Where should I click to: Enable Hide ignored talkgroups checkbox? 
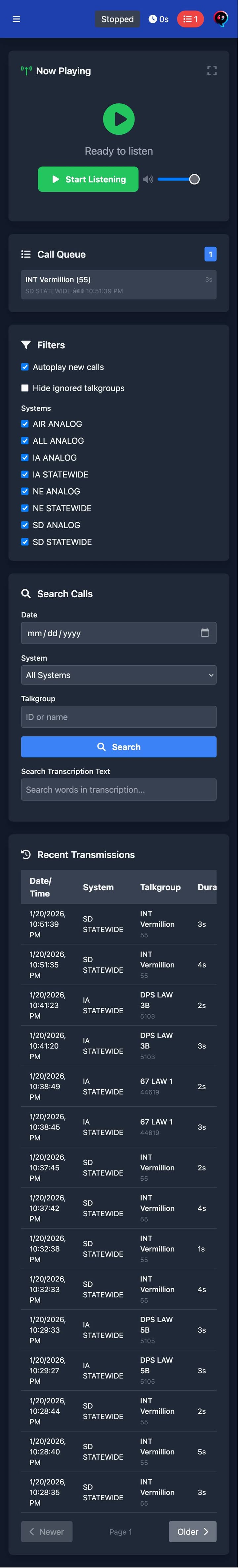pyautogui.click(x=25, y=388)
